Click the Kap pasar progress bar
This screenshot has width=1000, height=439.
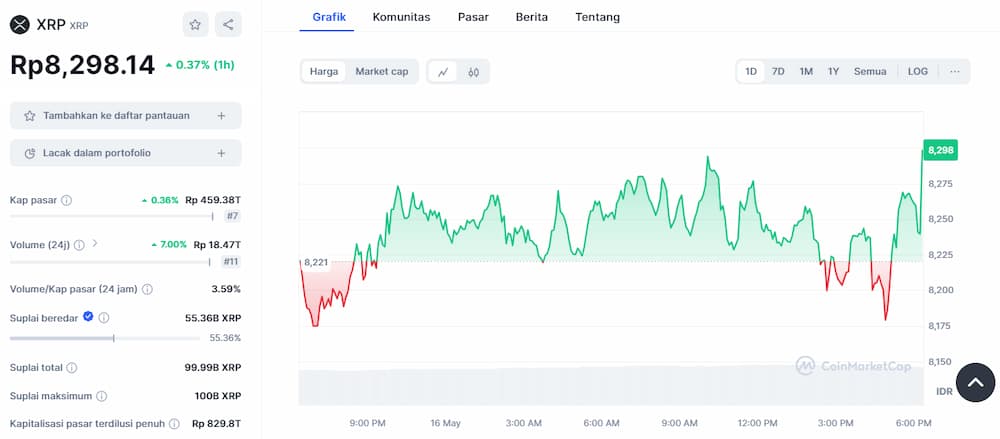tap(112, 216)
